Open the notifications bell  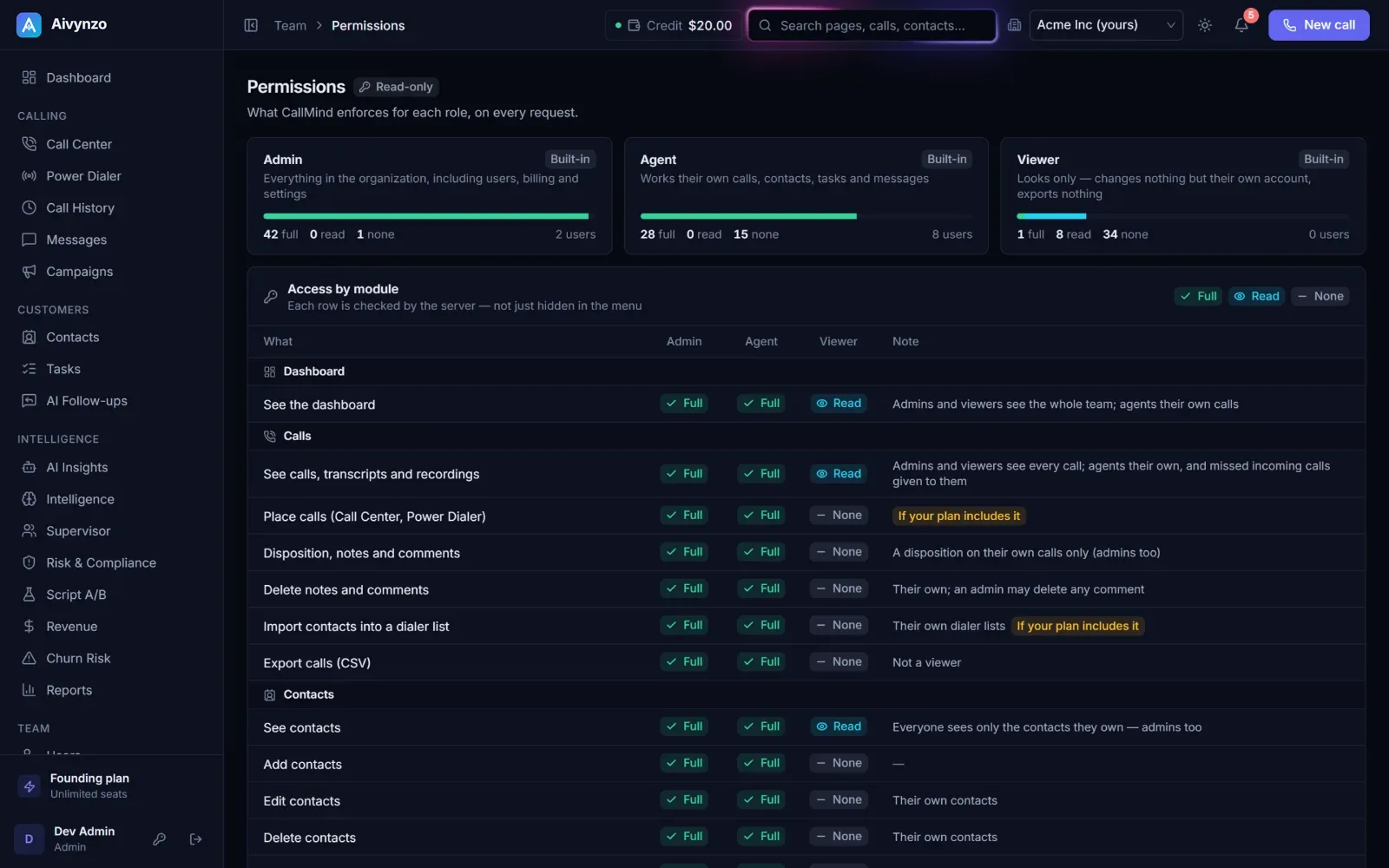[1241, 25]
